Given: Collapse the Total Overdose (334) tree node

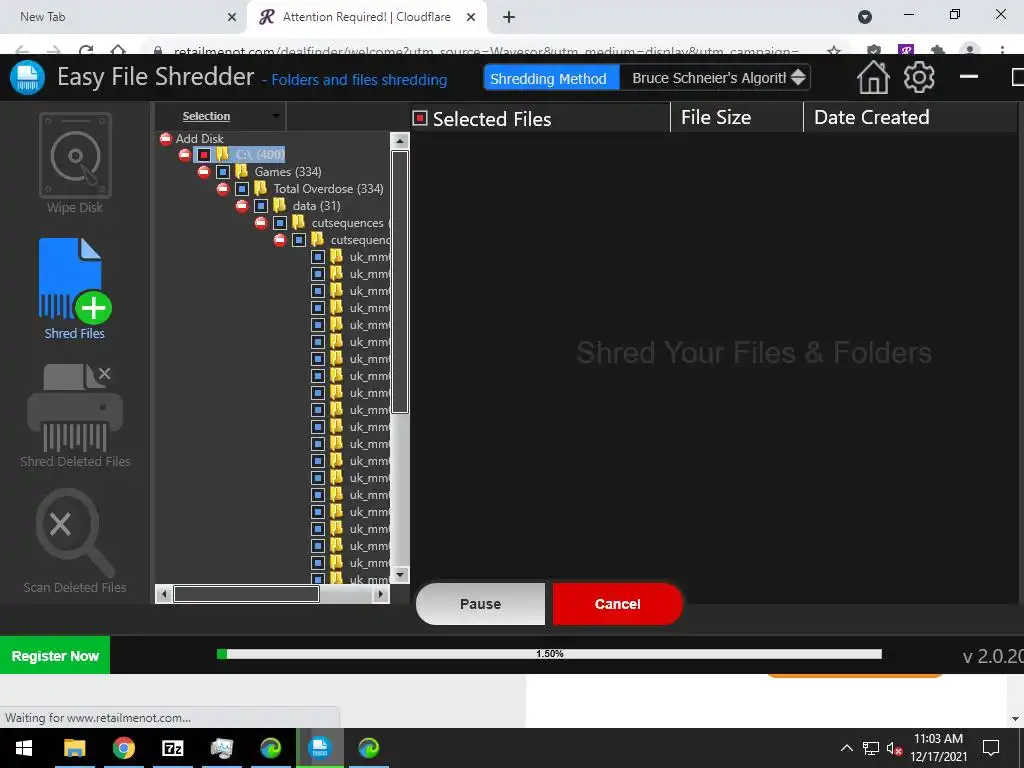Looking at the screenshot, I should (x=223, y=189).
